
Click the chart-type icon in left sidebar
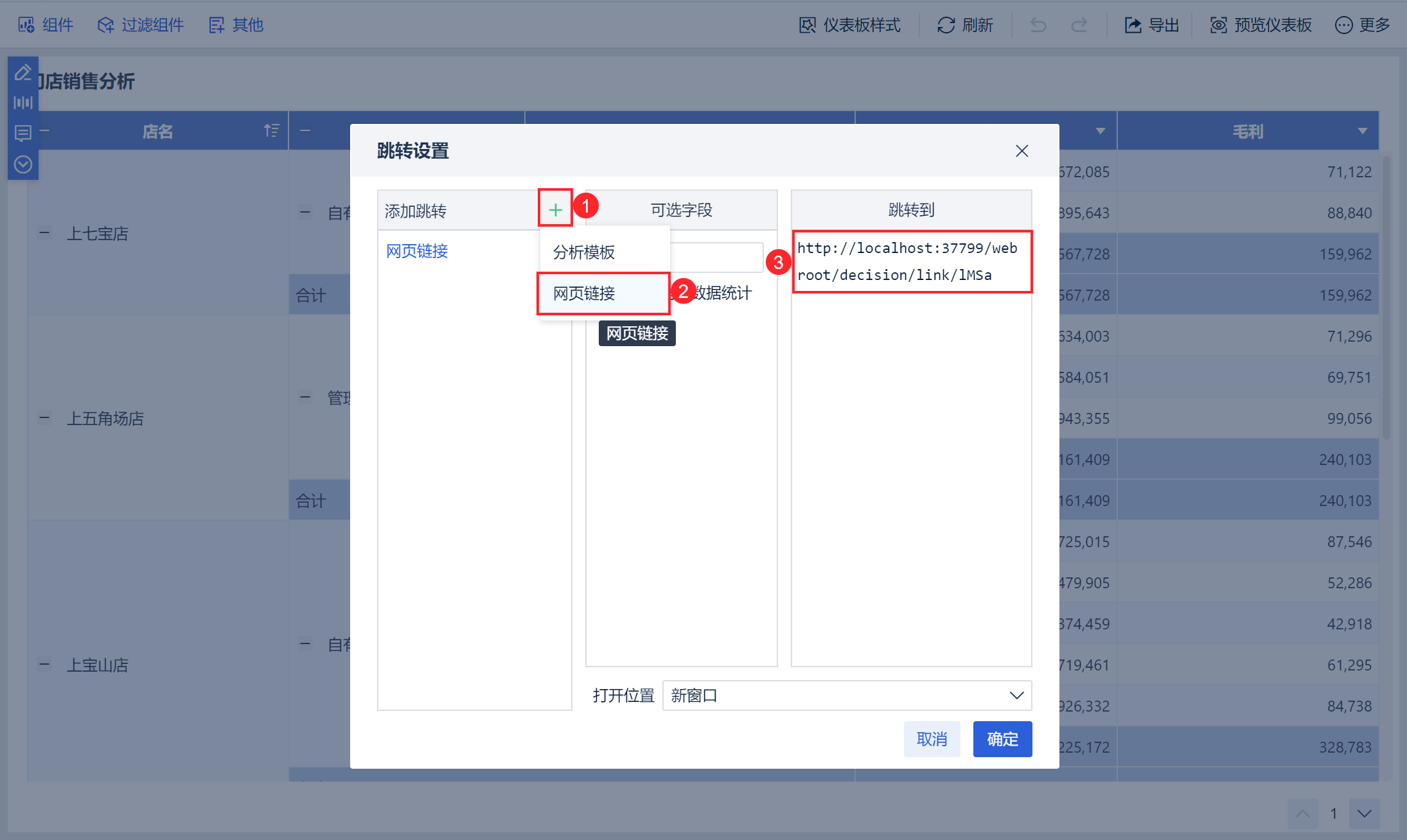pyautogui.click(x=23, y=103)
